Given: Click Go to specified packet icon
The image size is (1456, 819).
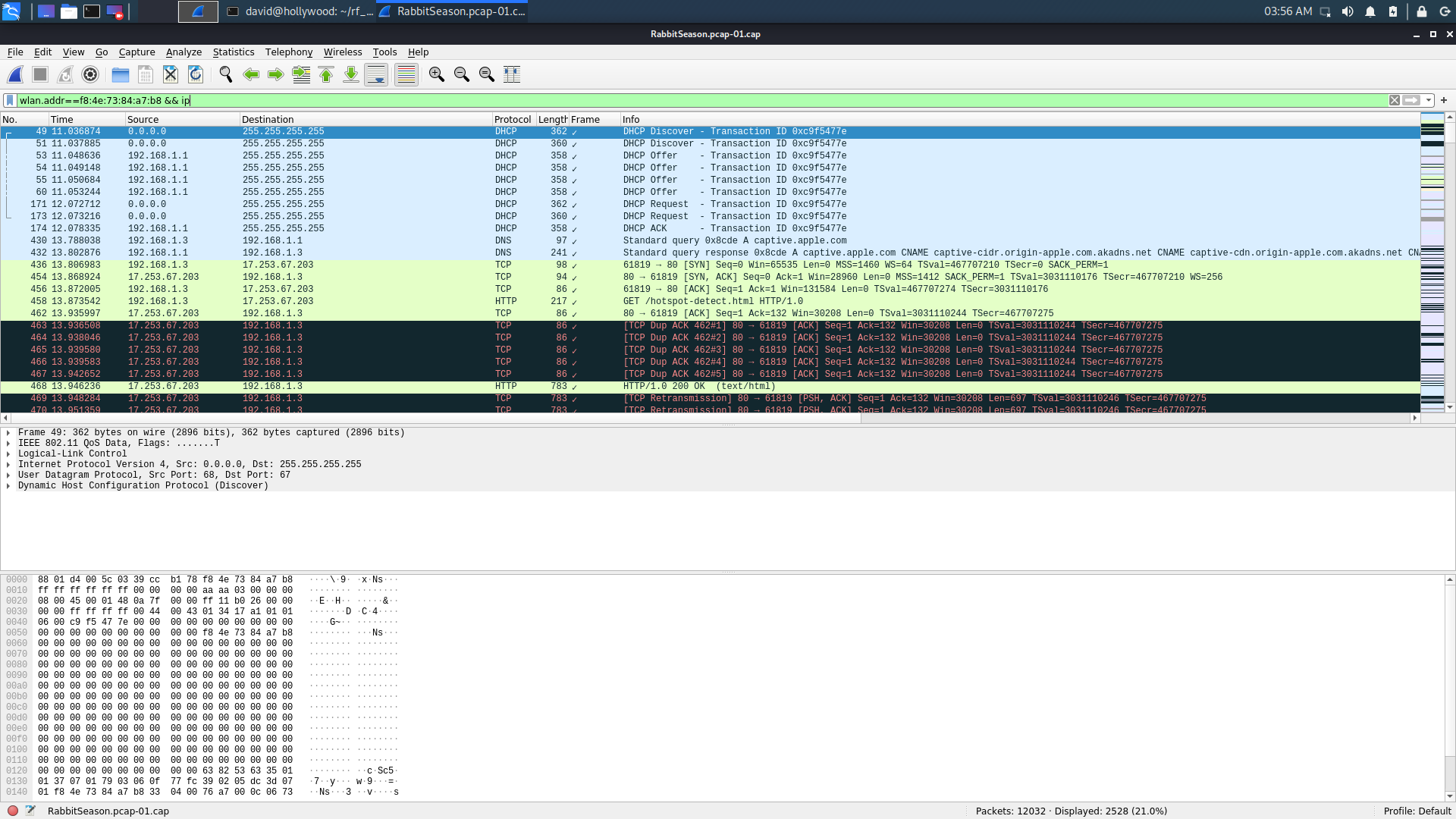Looking at the screenshot, I should (301, 74).
